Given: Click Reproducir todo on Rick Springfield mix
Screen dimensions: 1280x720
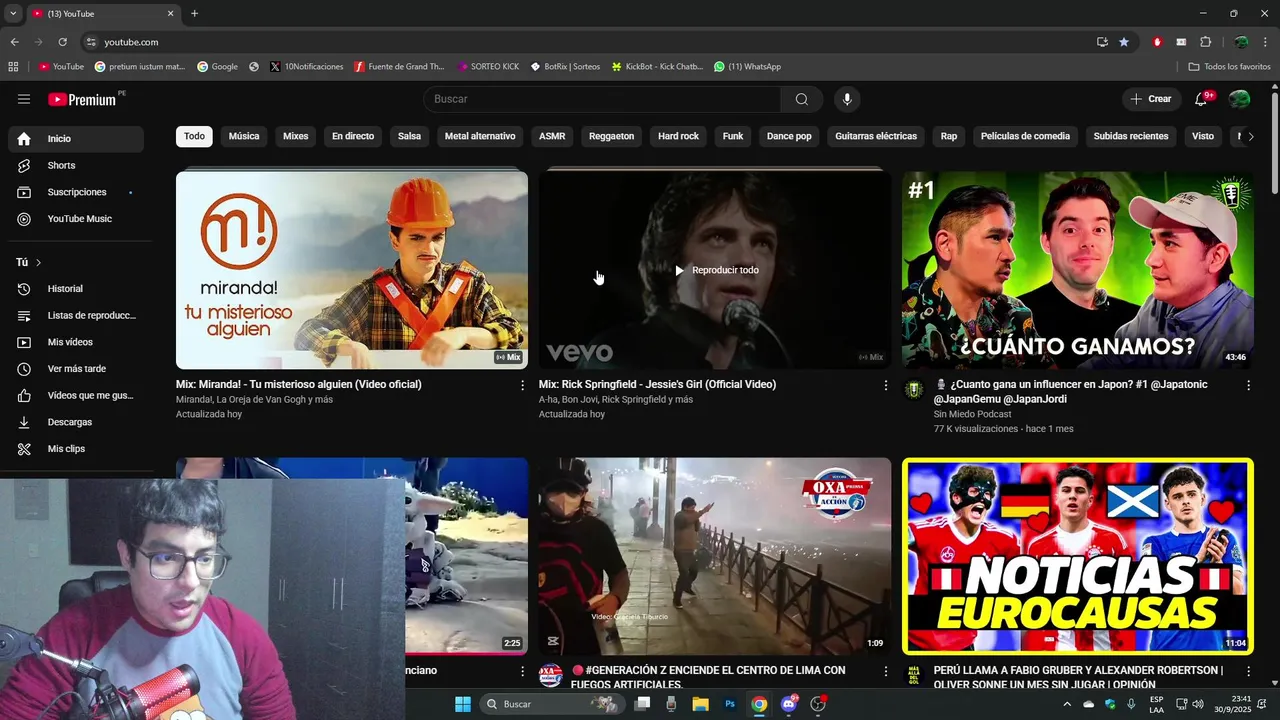Looking at the screenshot, I should tap(716, 270).
